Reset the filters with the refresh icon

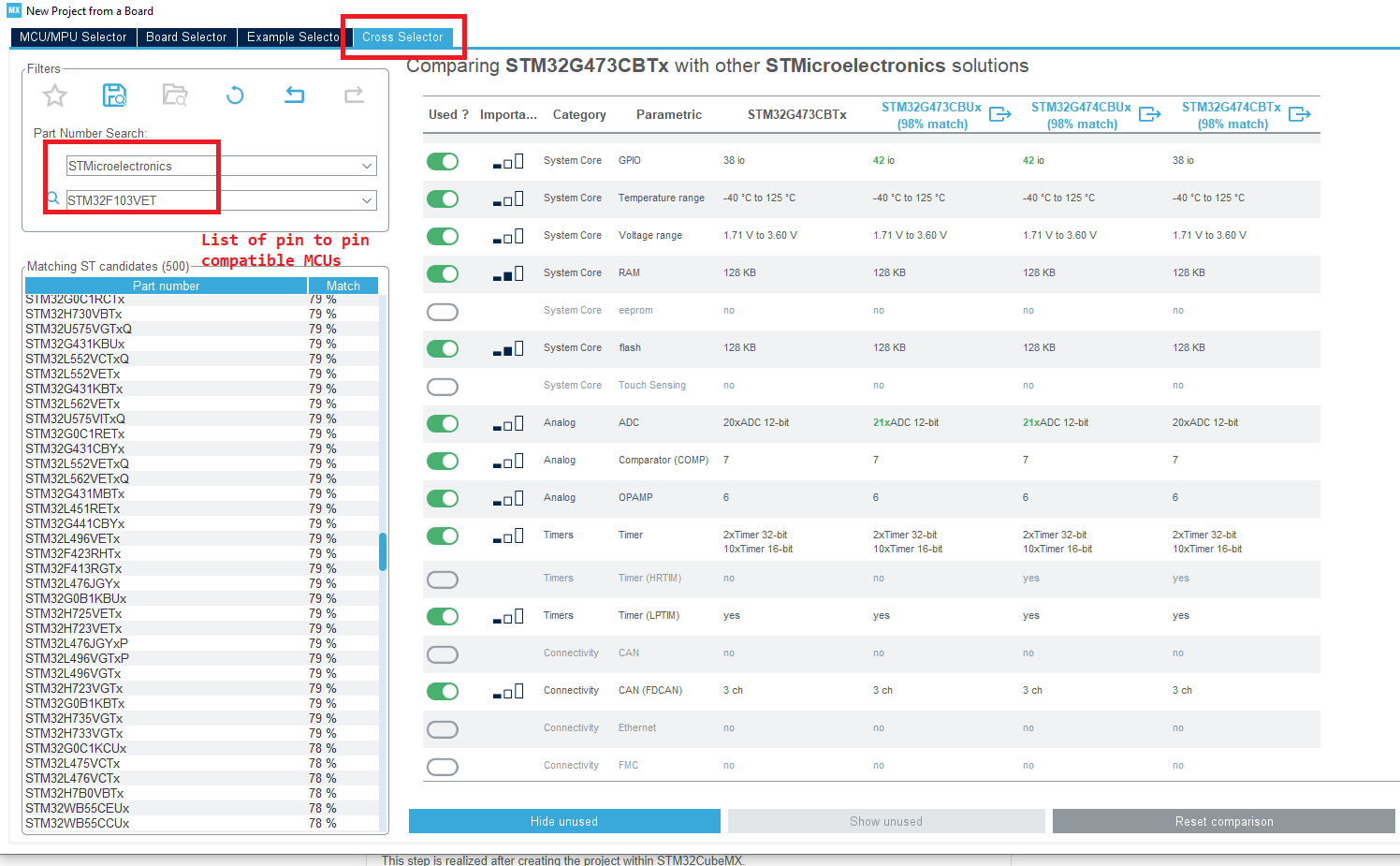(x=236, y=95)
